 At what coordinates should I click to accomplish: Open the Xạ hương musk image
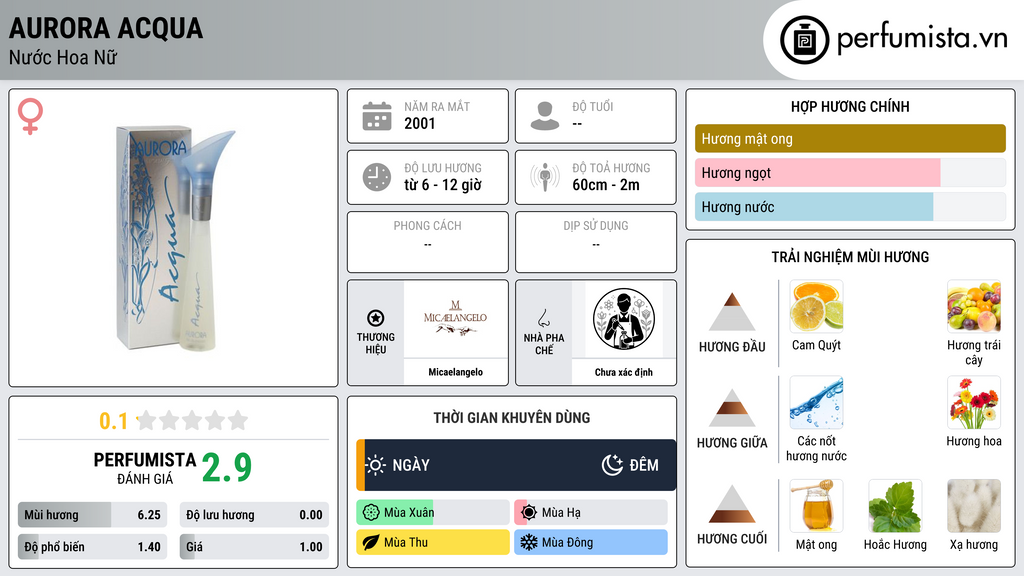pos(974,506)
